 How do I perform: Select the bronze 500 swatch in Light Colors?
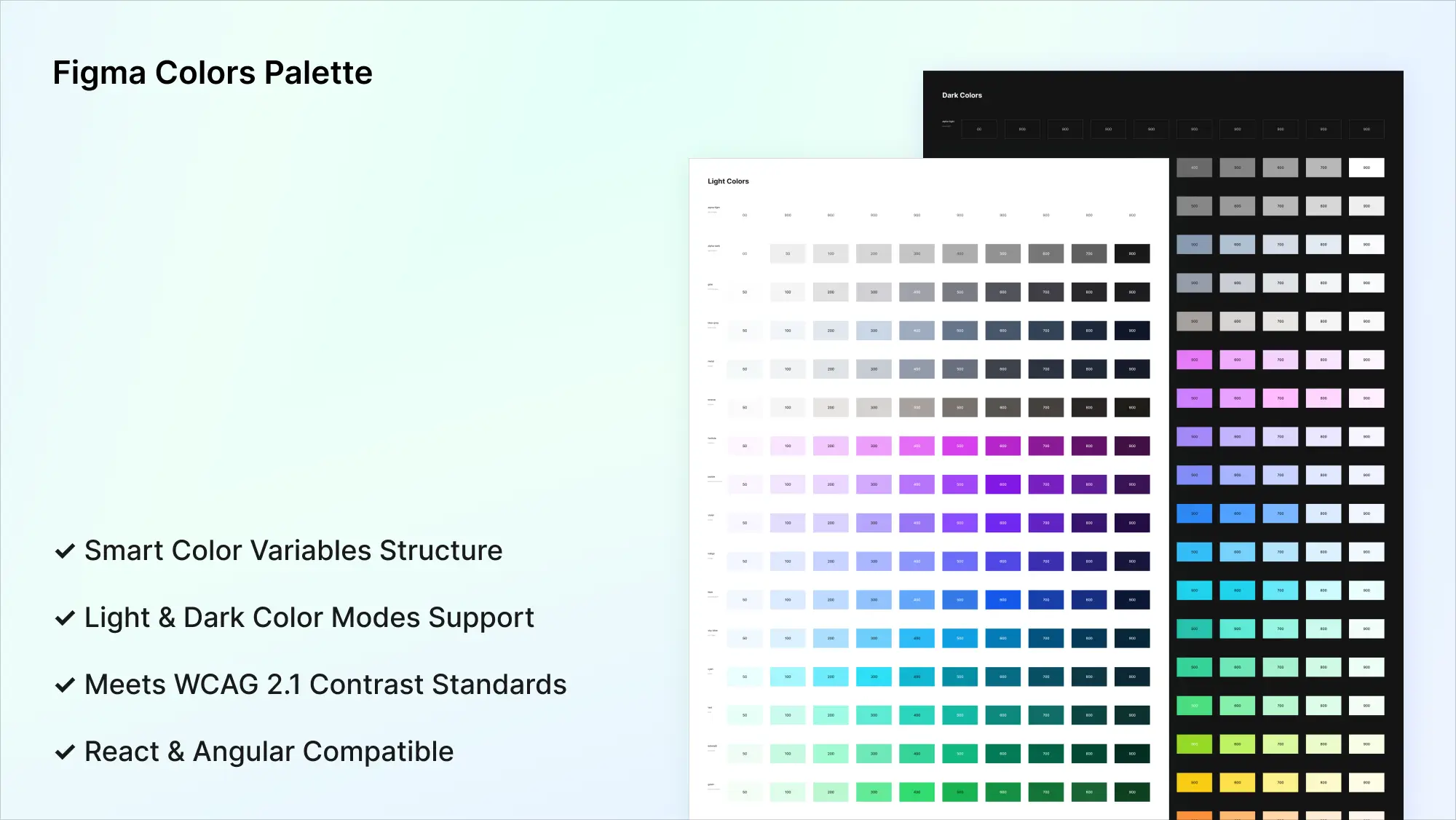pos(960,408)
